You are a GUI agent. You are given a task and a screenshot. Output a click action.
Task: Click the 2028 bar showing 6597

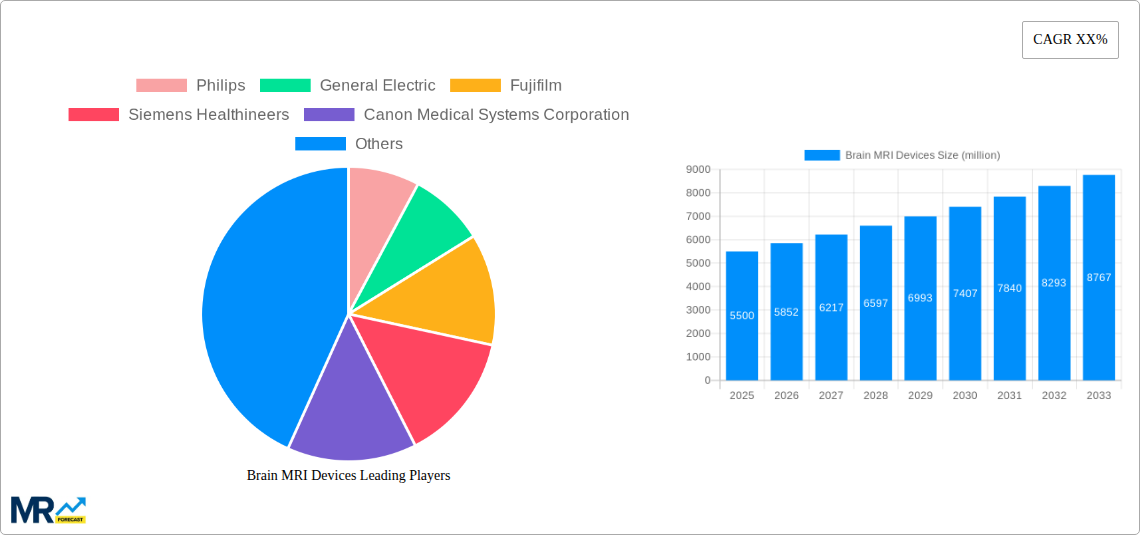pos(876,303)
